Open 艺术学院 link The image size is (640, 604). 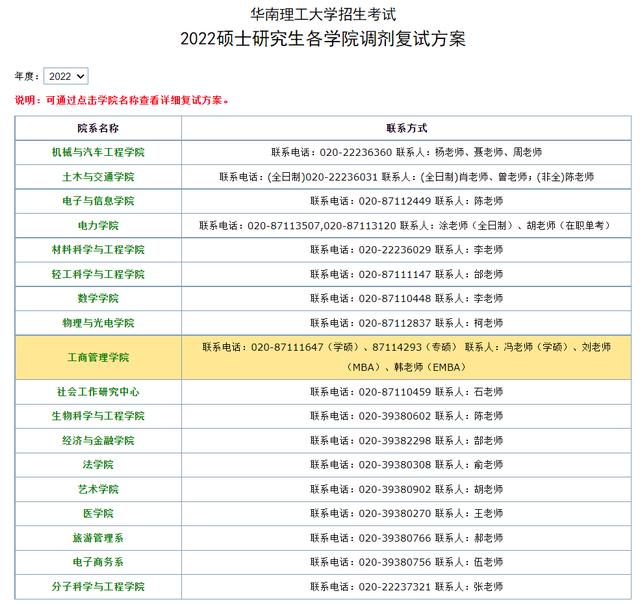[98, 489]
